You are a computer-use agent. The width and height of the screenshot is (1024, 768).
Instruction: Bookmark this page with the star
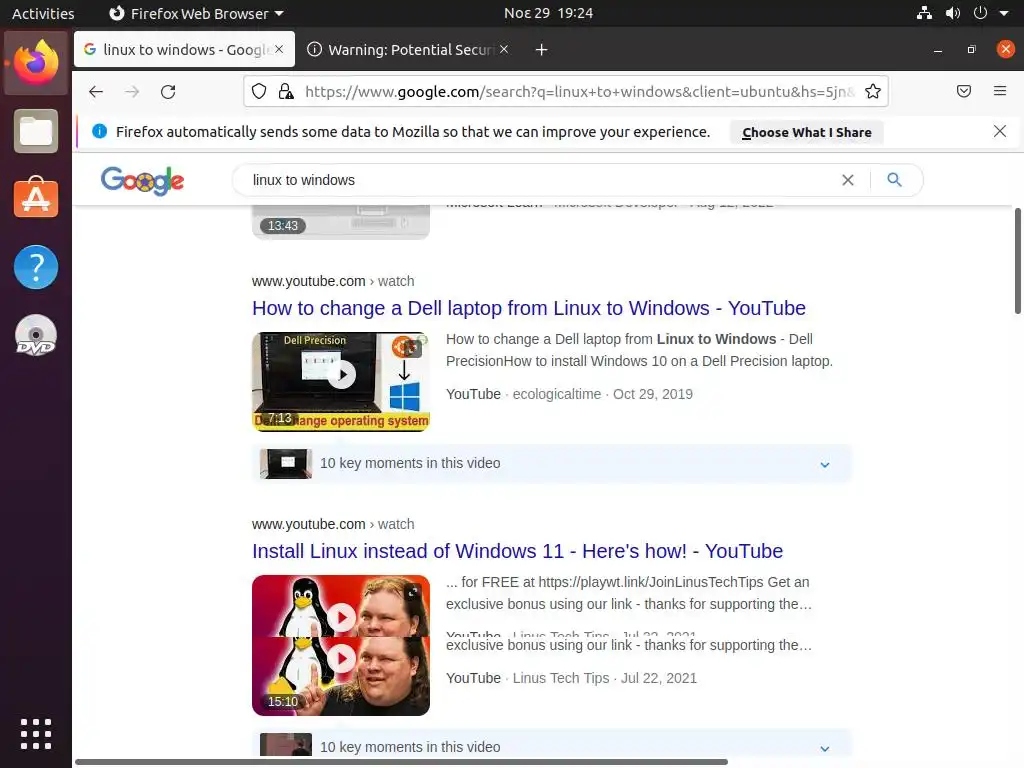(x=872, y=91)
